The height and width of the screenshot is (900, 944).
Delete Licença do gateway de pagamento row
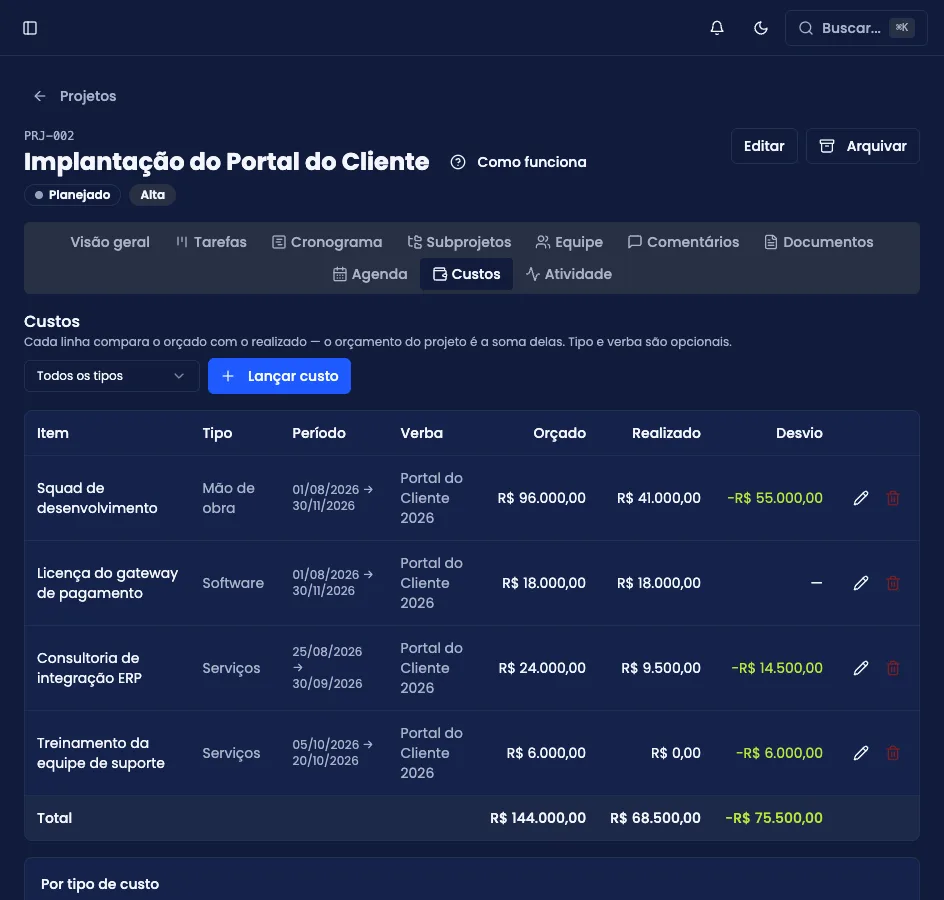893,583
